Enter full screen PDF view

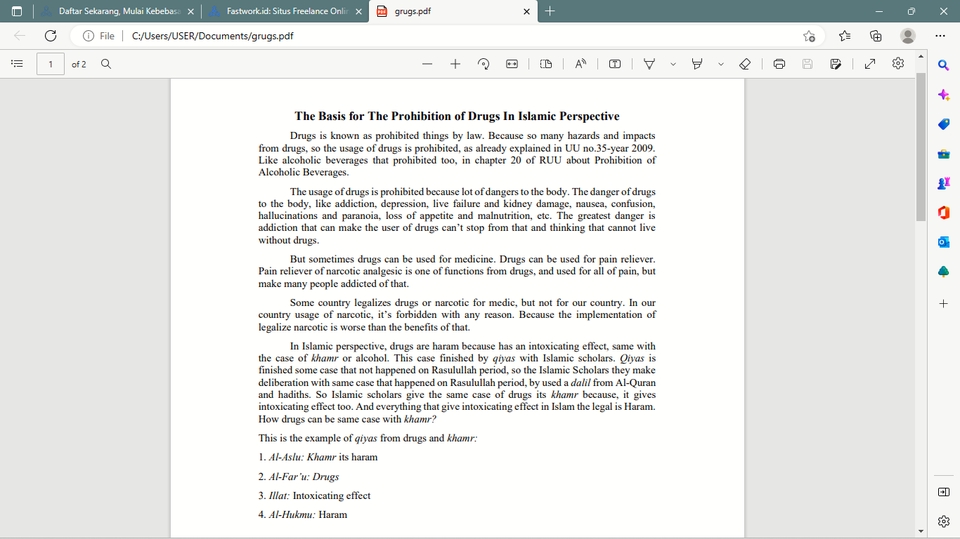[869, 64]
